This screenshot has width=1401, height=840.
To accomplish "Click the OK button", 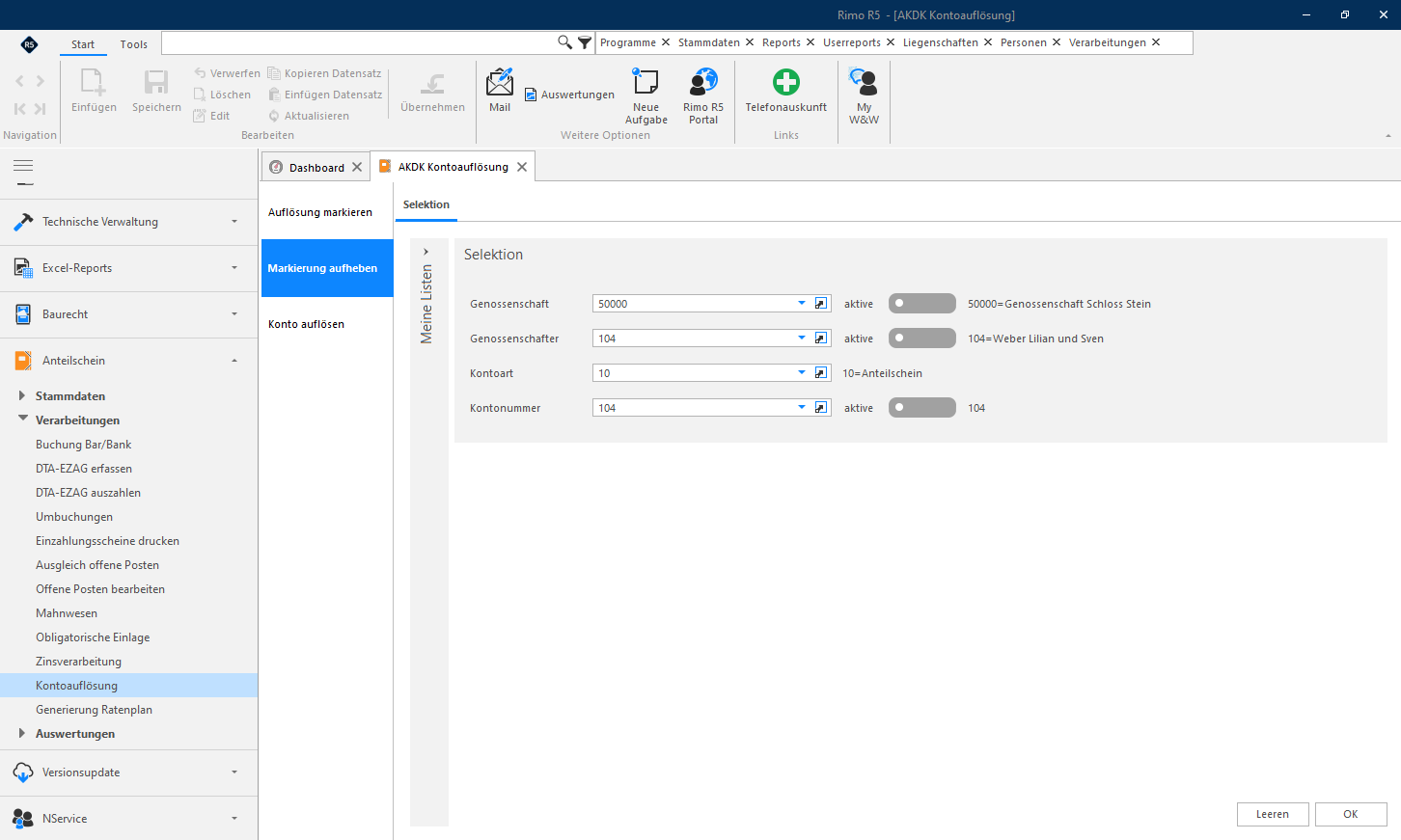I will (x=1351, y=814).
